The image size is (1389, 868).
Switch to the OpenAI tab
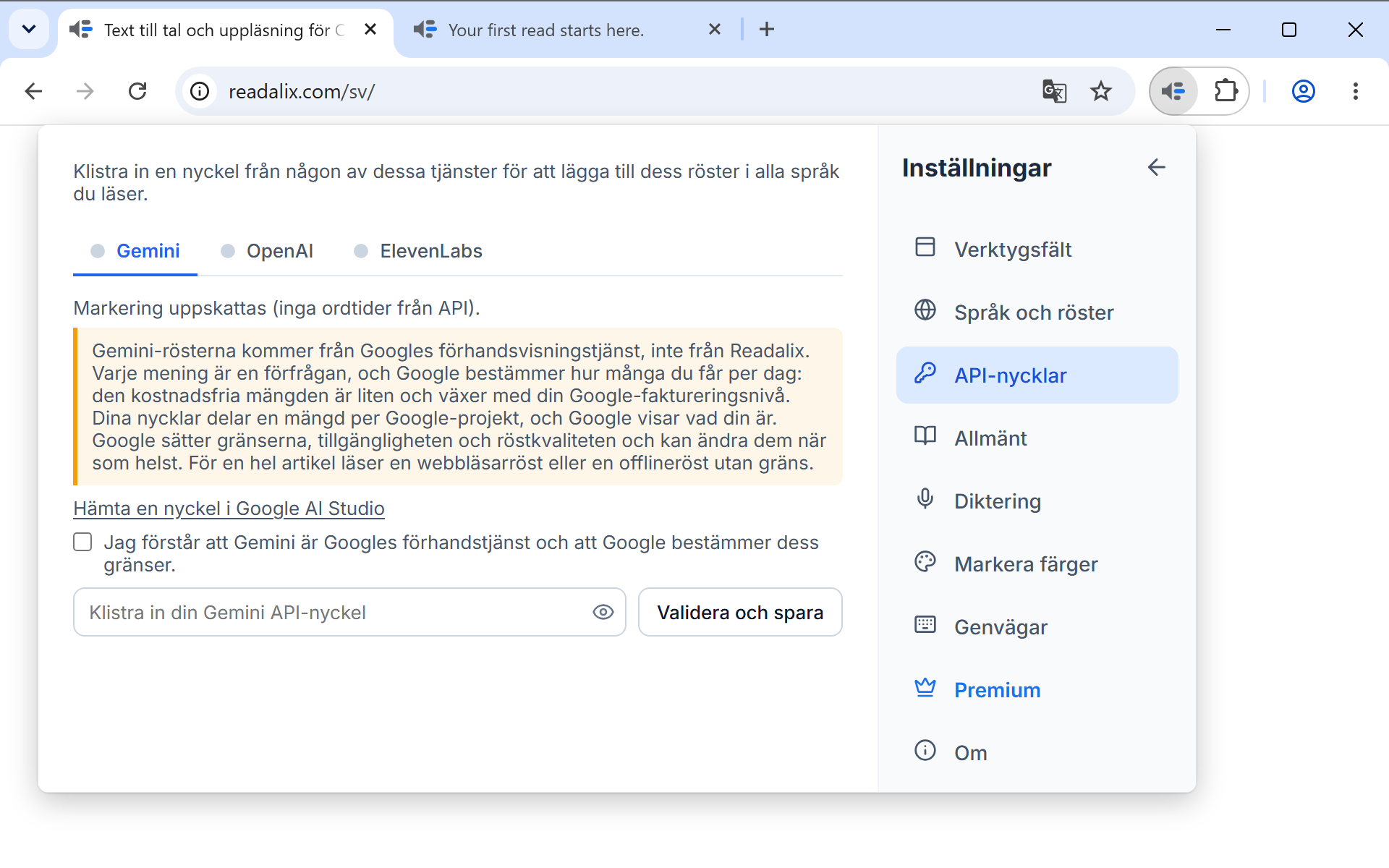(267, 251)
